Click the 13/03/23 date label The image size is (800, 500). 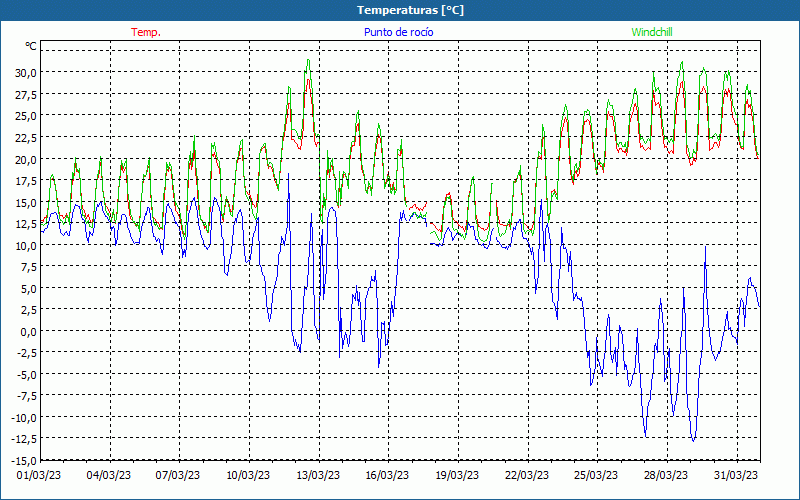[x=318, y=476]
